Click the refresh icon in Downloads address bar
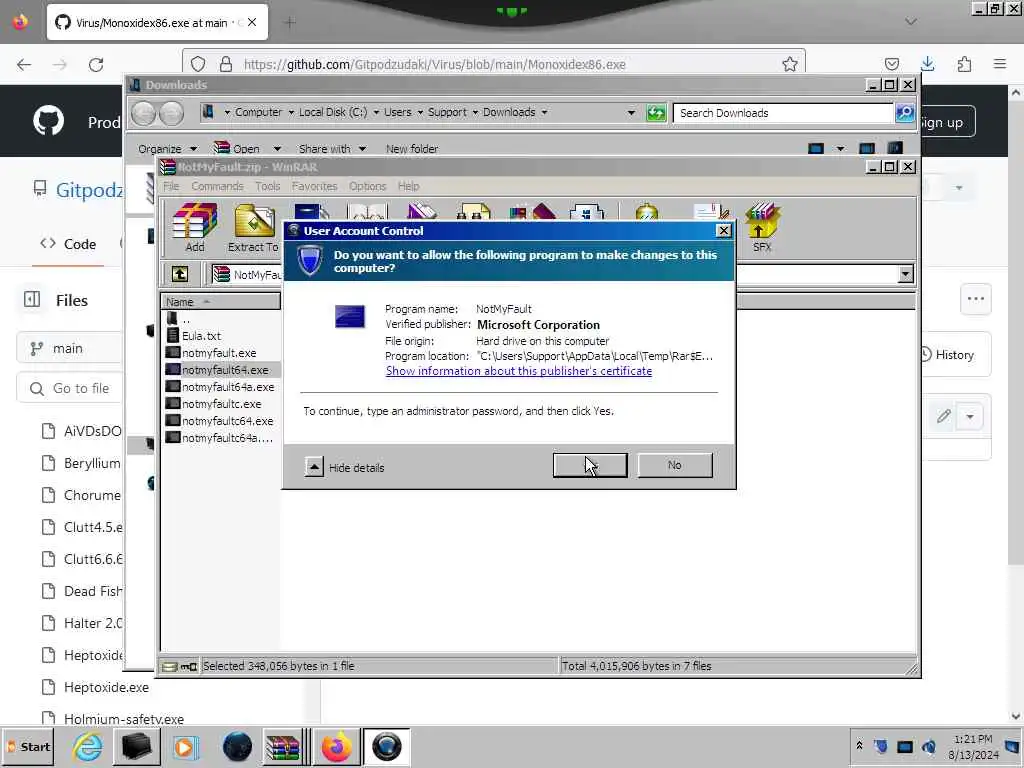The height and width of the screenshot is (768, 1024). point(656,113)
